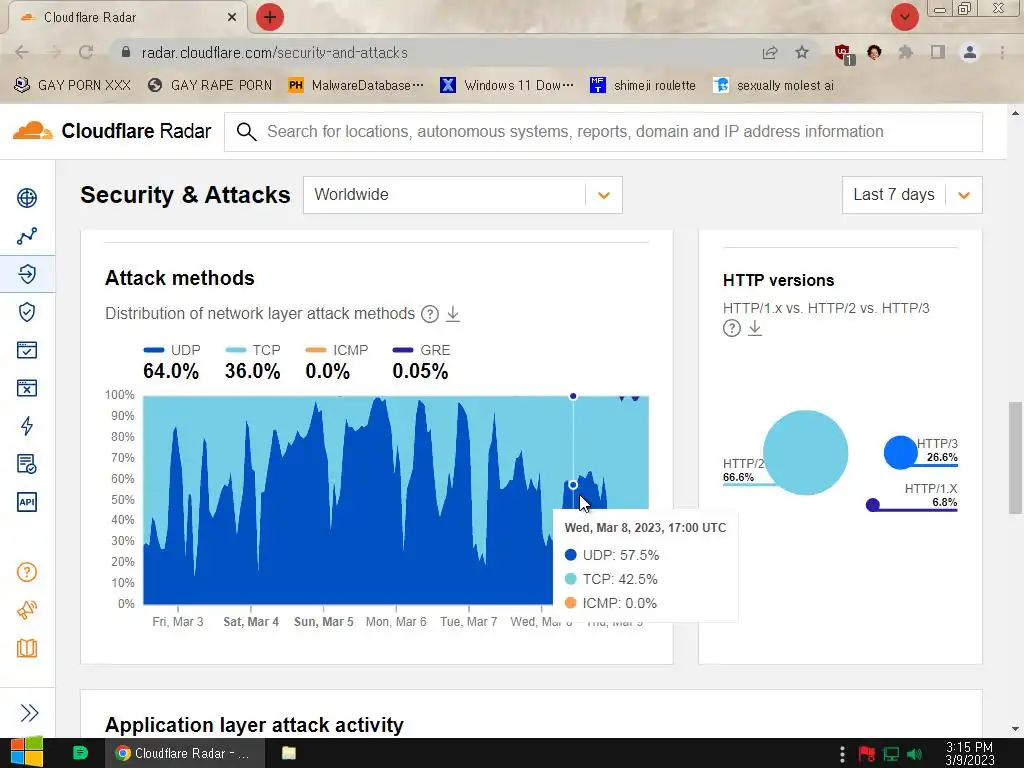Select the Cloudflare Radar browser tab
This screenshot has width=1024, height=768.
pos(127,18)
